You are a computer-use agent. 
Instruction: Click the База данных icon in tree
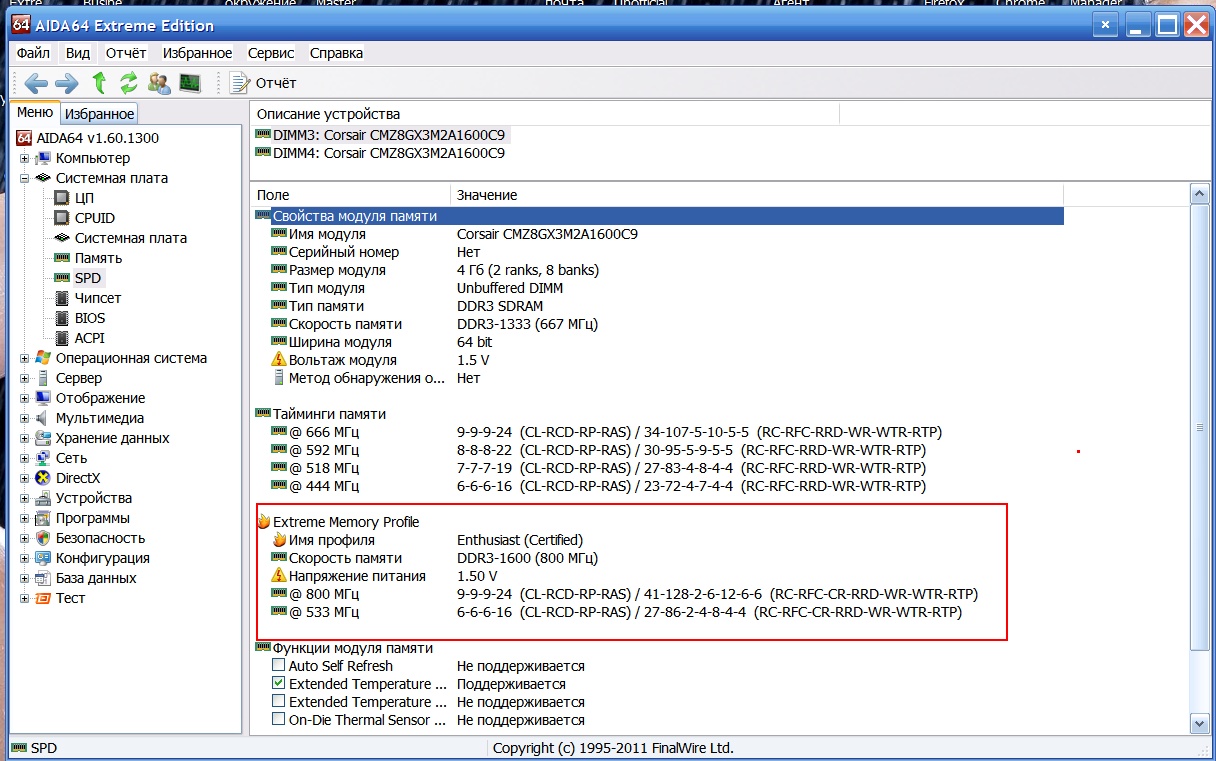coord(43,578)
